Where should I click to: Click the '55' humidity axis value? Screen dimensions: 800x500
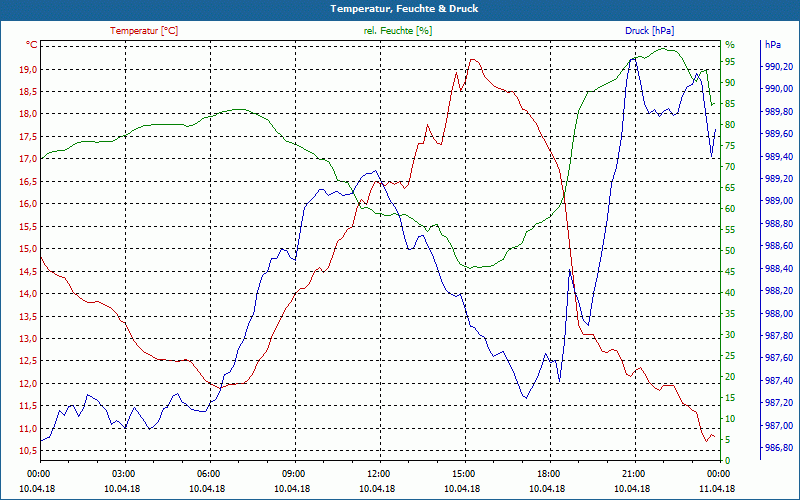pos(730,230)
